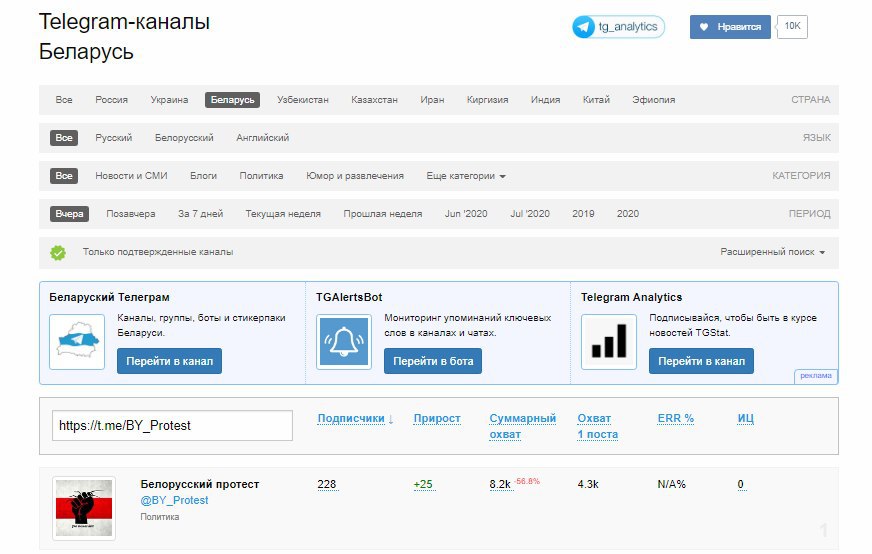Open the @BY_Protest handle link
Screen dimensions: 872x554
click(174, 500)
